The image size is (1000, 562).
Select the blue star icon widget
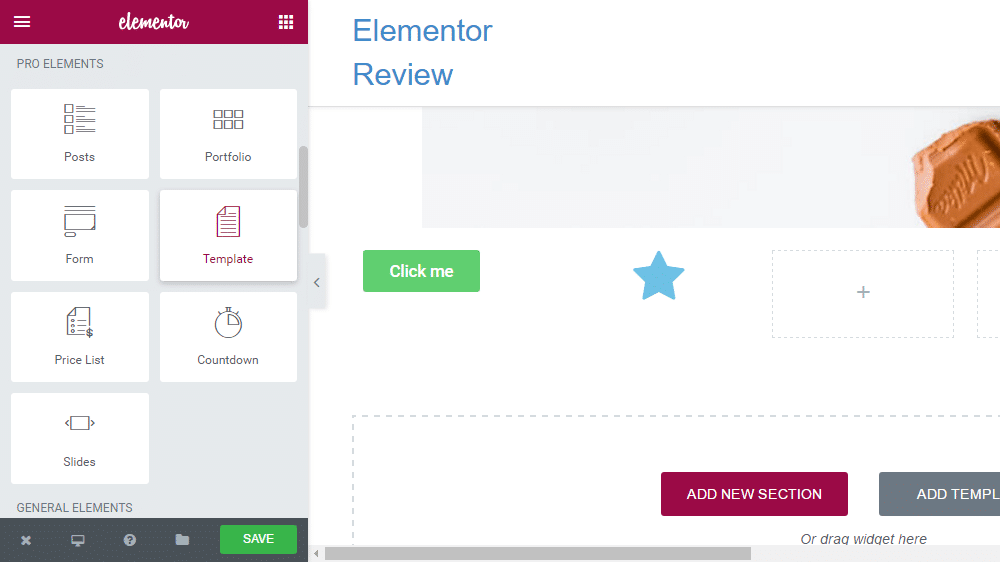point(659,276)
